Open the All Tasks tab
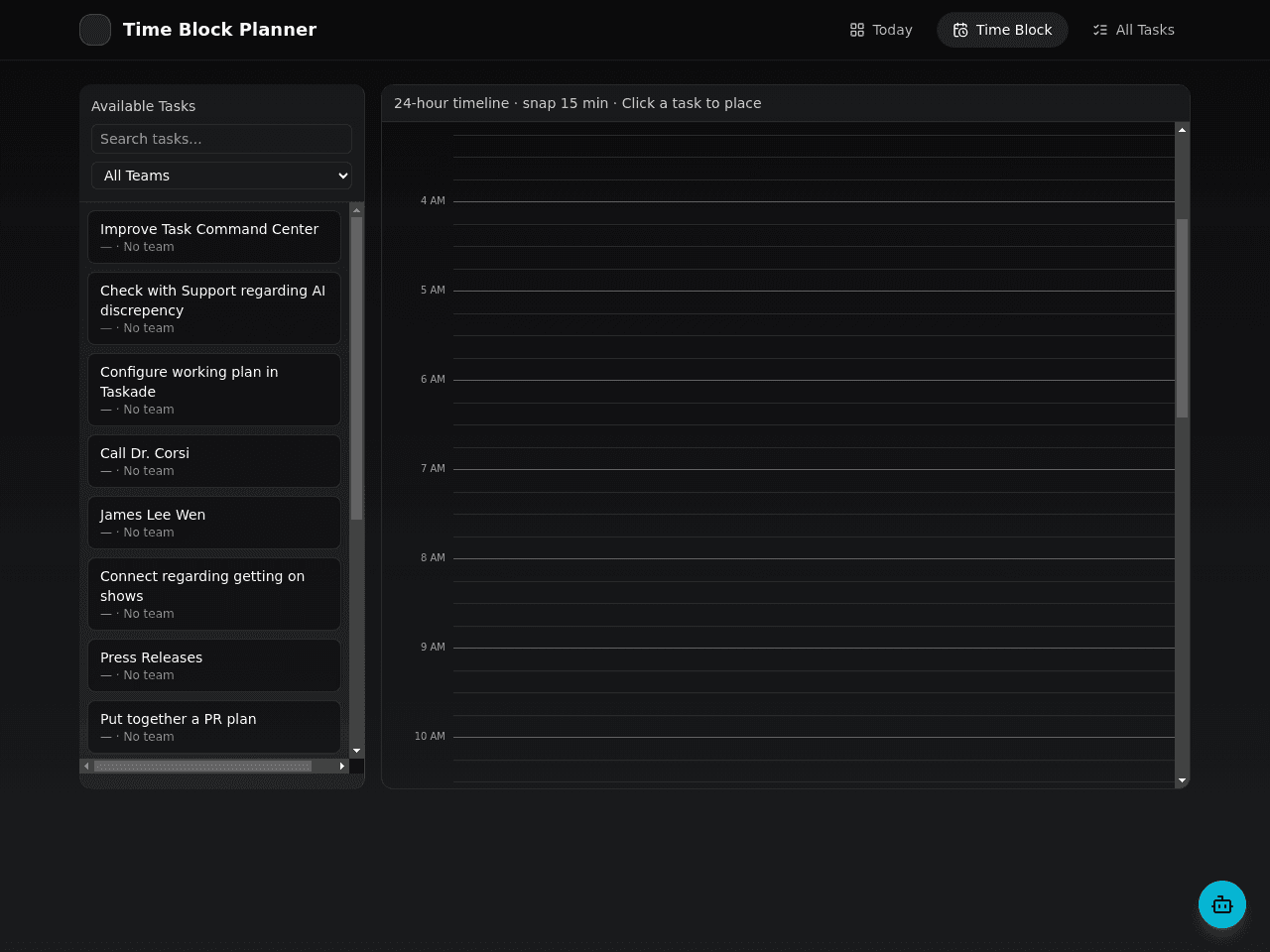 tap(1133, 30)
